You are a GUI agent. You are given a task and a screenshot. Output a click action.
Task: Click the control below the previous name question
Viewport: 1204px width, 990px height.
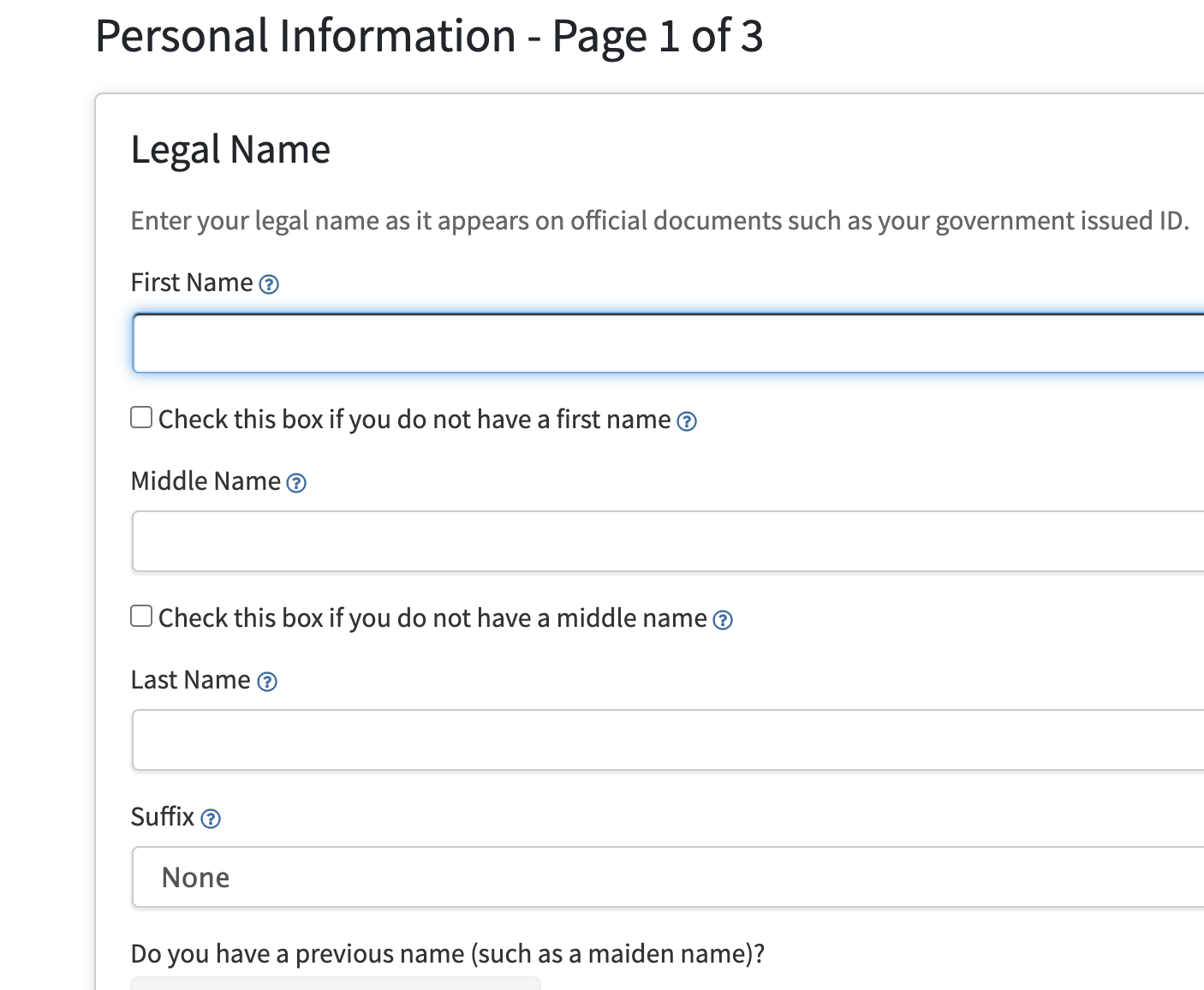(x=336, y=983)
